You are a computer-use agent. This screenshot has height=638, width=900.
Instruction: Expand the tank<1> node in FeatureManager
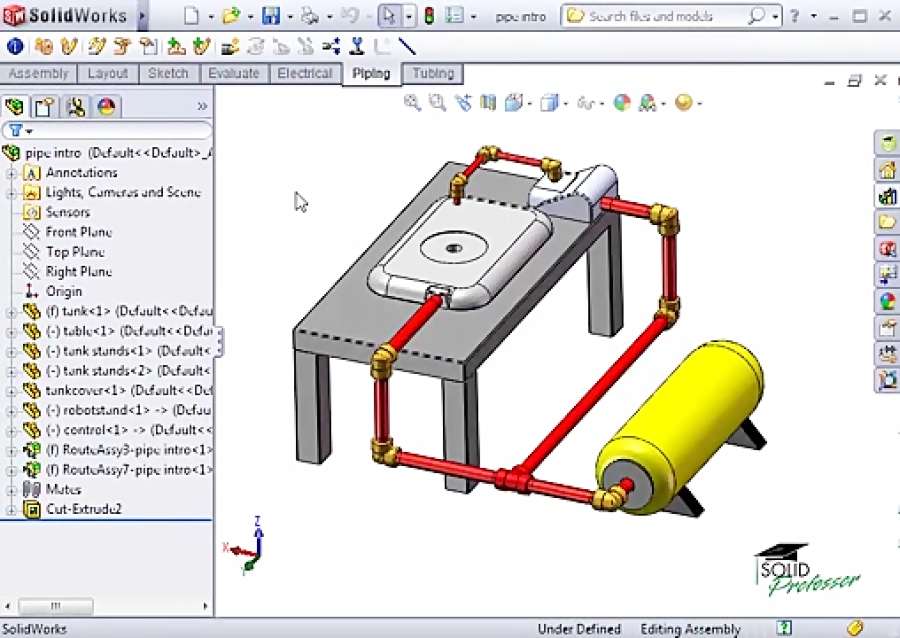pyautogui.click(x=9, y=311)
